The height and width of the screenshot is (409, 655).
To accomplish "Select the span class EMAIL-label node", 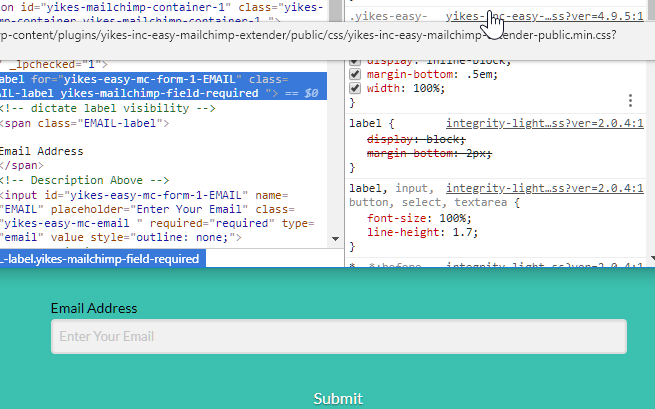I will click(x=84, y=123).
